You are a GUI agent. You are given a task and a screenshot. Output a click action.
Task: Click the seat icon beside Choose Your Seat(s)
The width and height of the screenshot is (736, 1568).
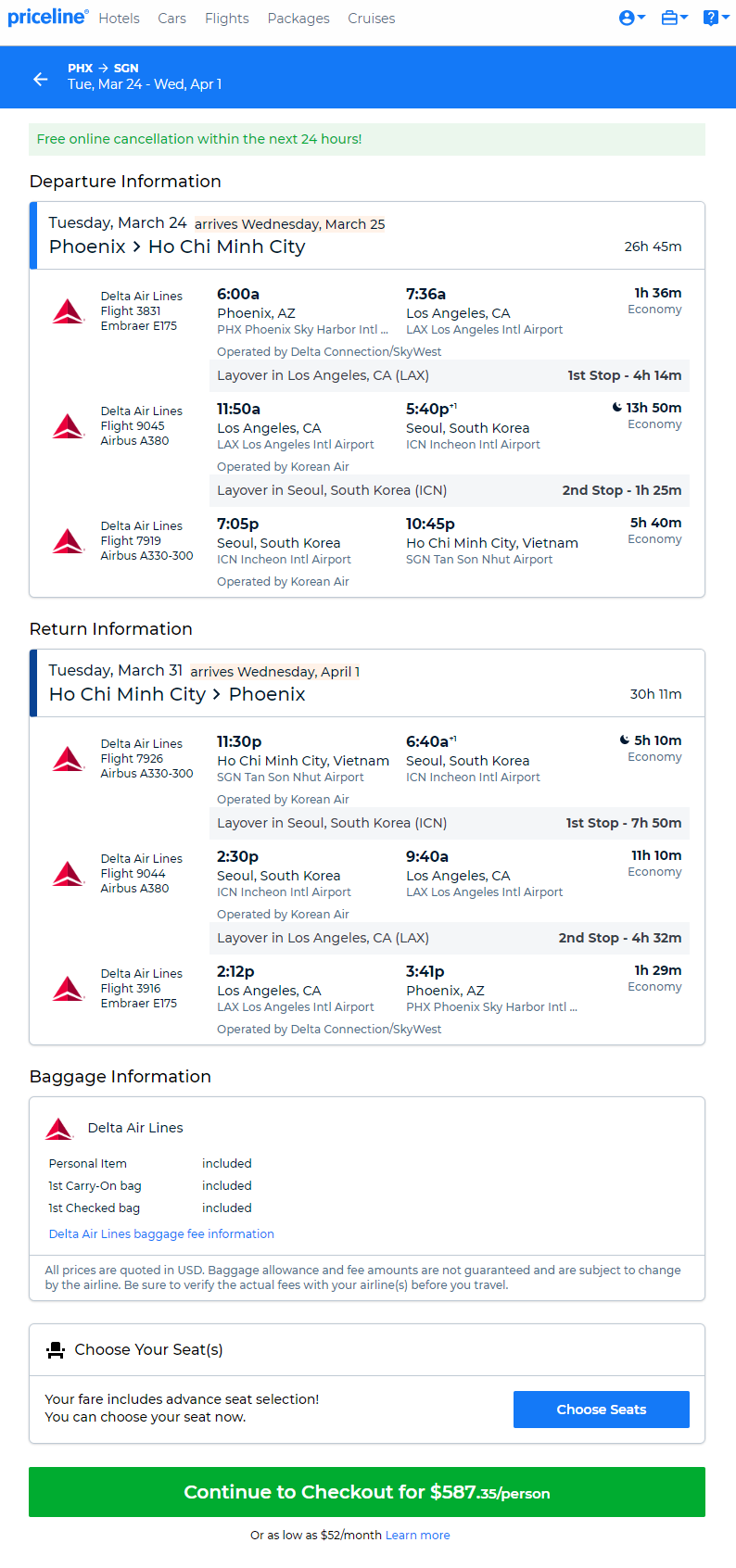[x=56, y=1350]
